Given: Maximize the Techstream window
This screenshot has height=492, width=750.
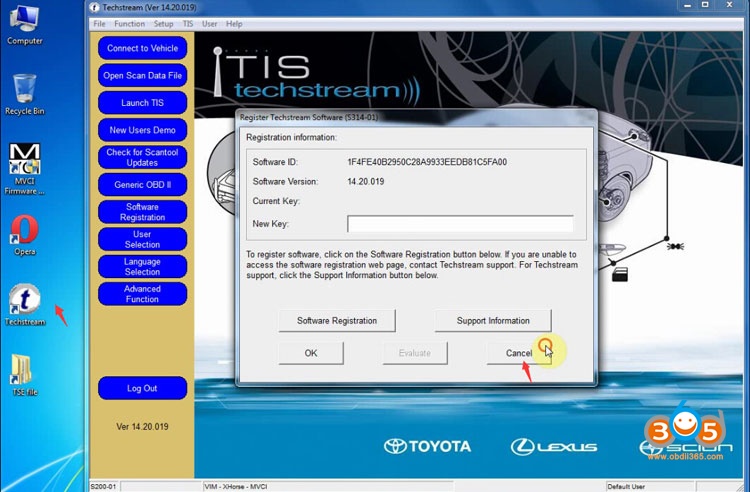Looking at the screenshot, I should [705, 5].
